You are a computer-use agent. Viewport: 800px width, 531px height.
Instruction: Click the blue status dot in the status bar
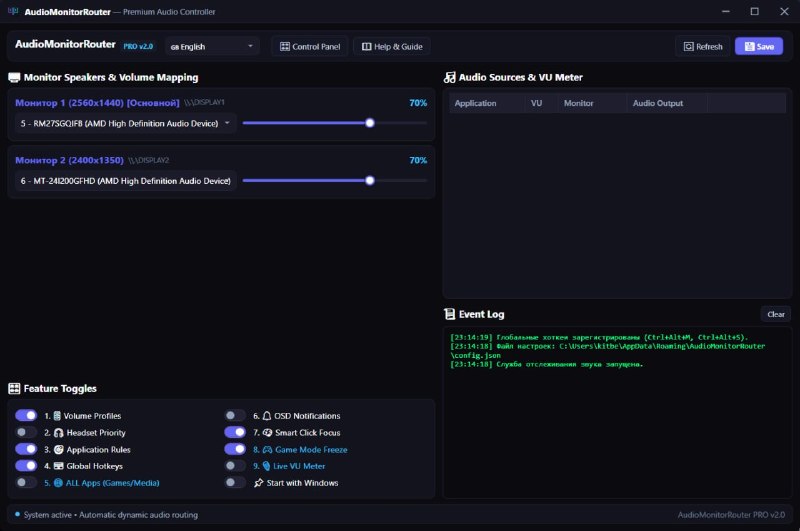coord(17,514)
